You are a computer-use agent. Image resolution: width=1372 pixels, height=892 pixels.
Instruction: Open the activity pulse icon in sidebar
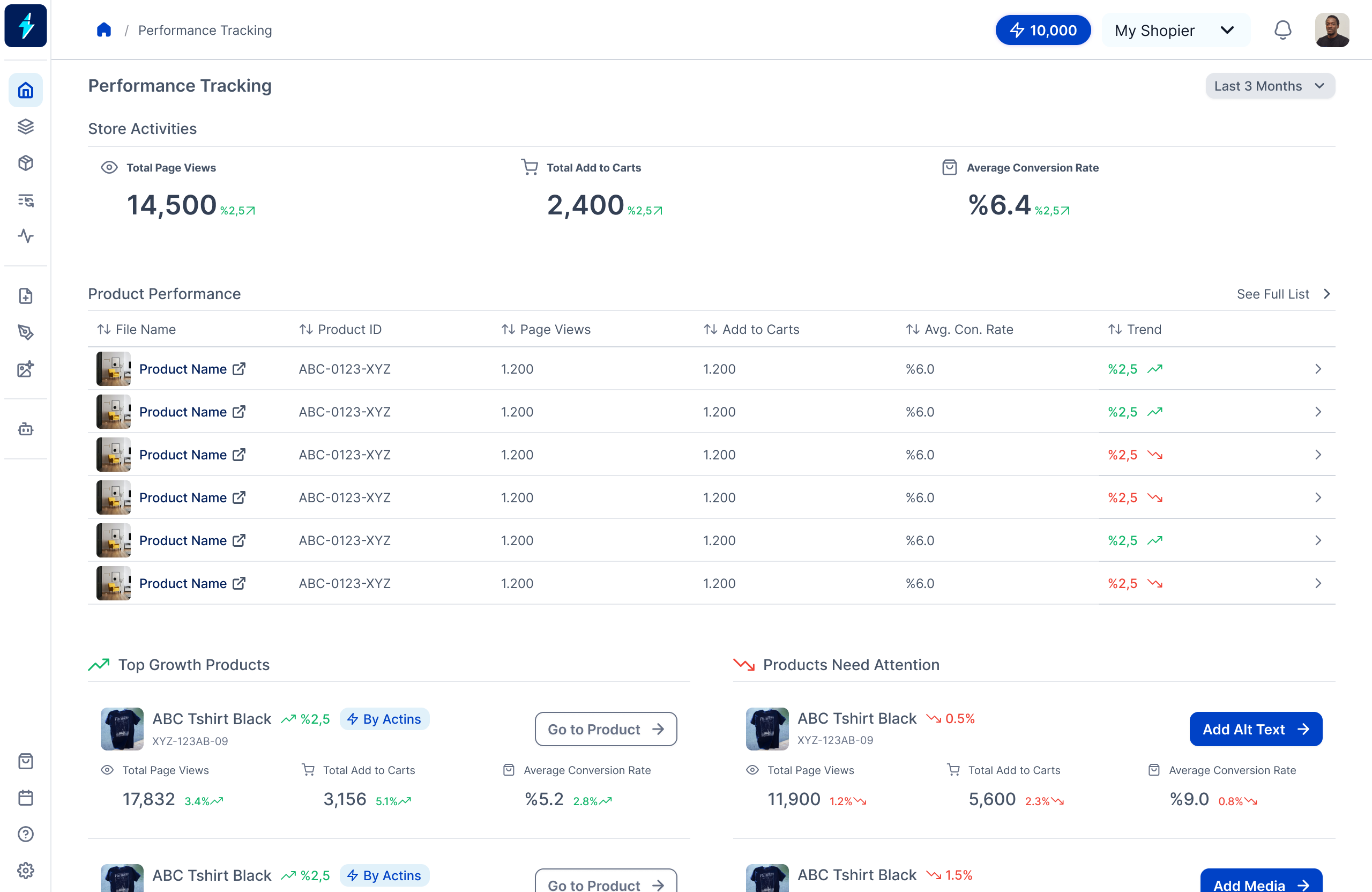[25, 236]
